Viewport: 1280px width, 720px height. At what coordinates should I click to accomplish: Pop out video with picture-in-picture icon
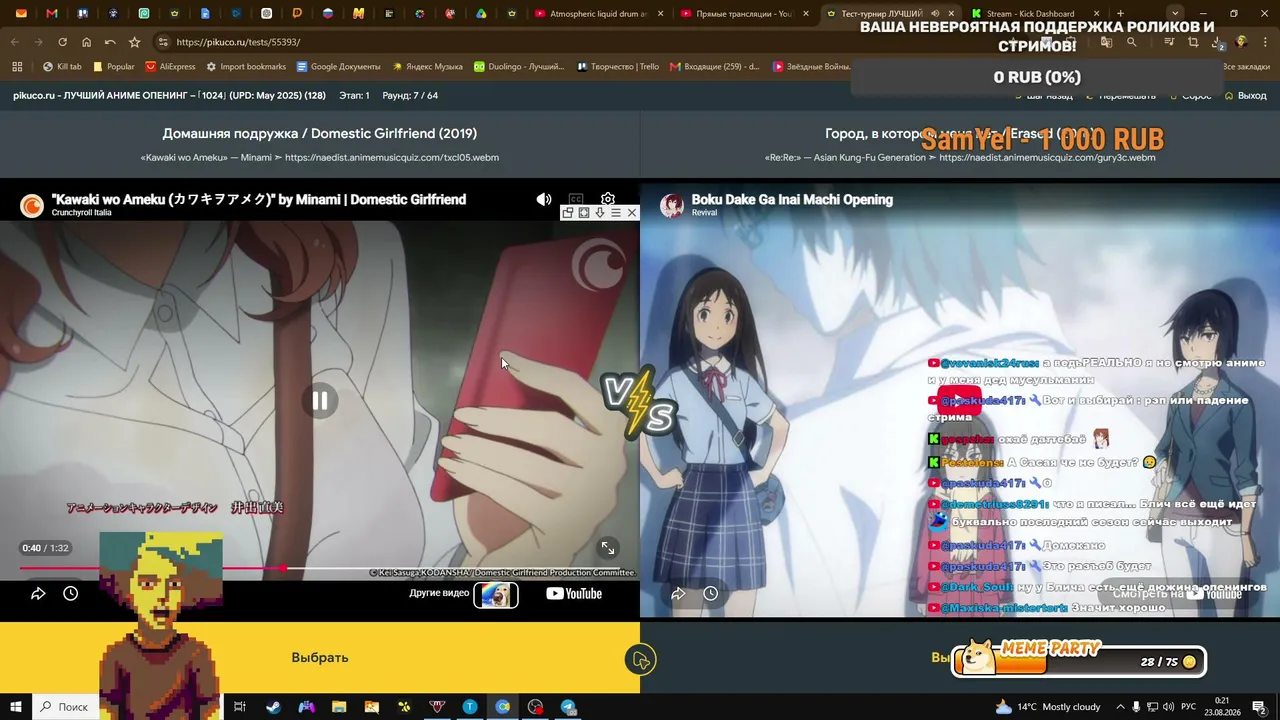[x=568, y=213]
